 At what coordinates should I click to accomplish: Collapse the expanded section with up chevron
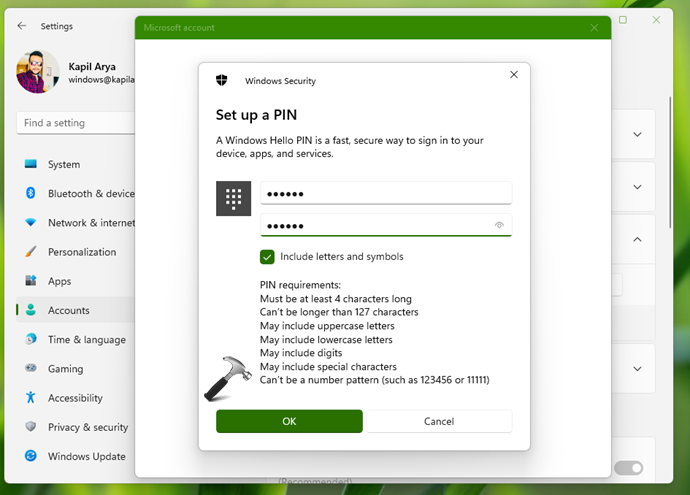pos(637,240)
